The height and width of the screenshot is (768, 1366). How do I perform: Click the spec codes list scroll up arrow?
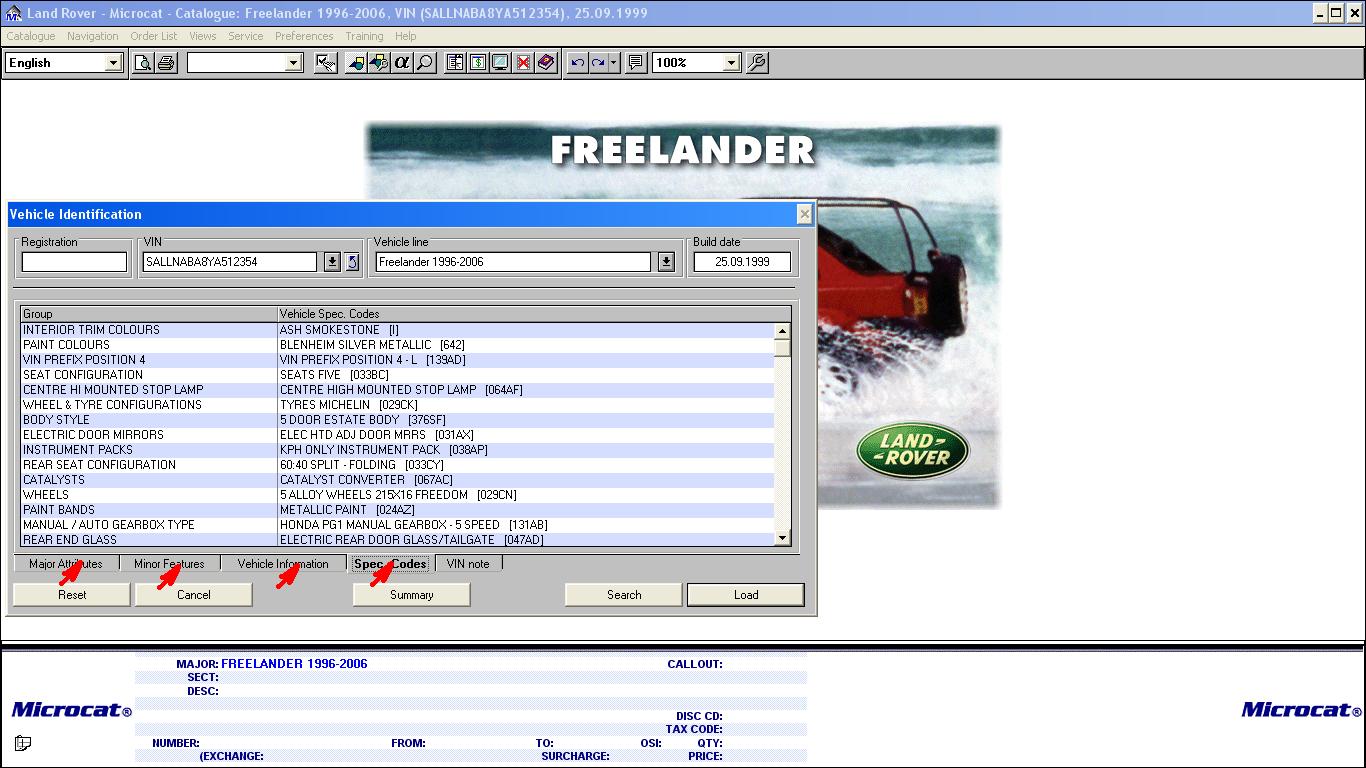coord(782,331)
